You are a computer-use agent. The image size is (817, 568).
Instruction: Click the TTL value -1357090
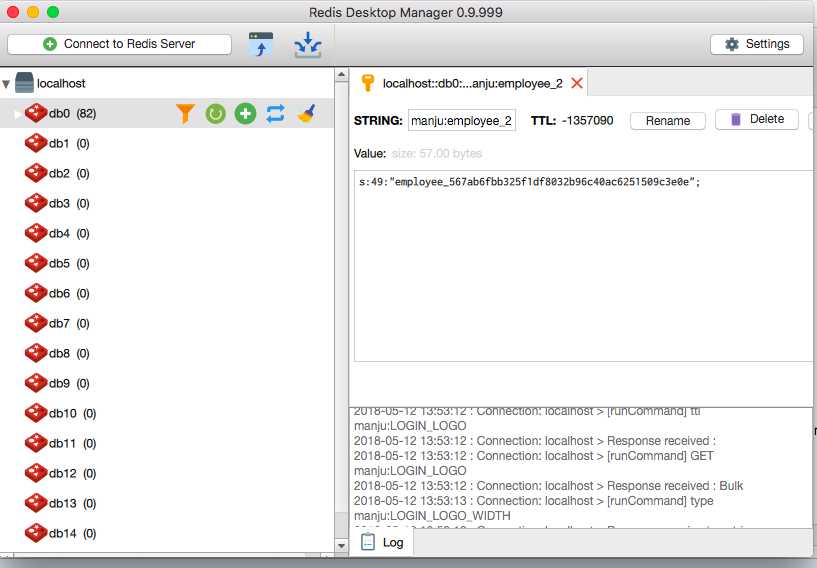click(587, 120)
